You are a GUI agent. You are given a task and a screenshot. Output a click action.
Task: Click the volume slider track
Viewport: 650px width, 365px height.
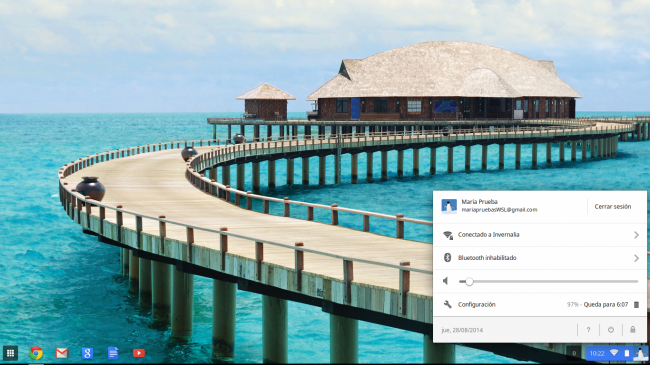click(548, 281)
